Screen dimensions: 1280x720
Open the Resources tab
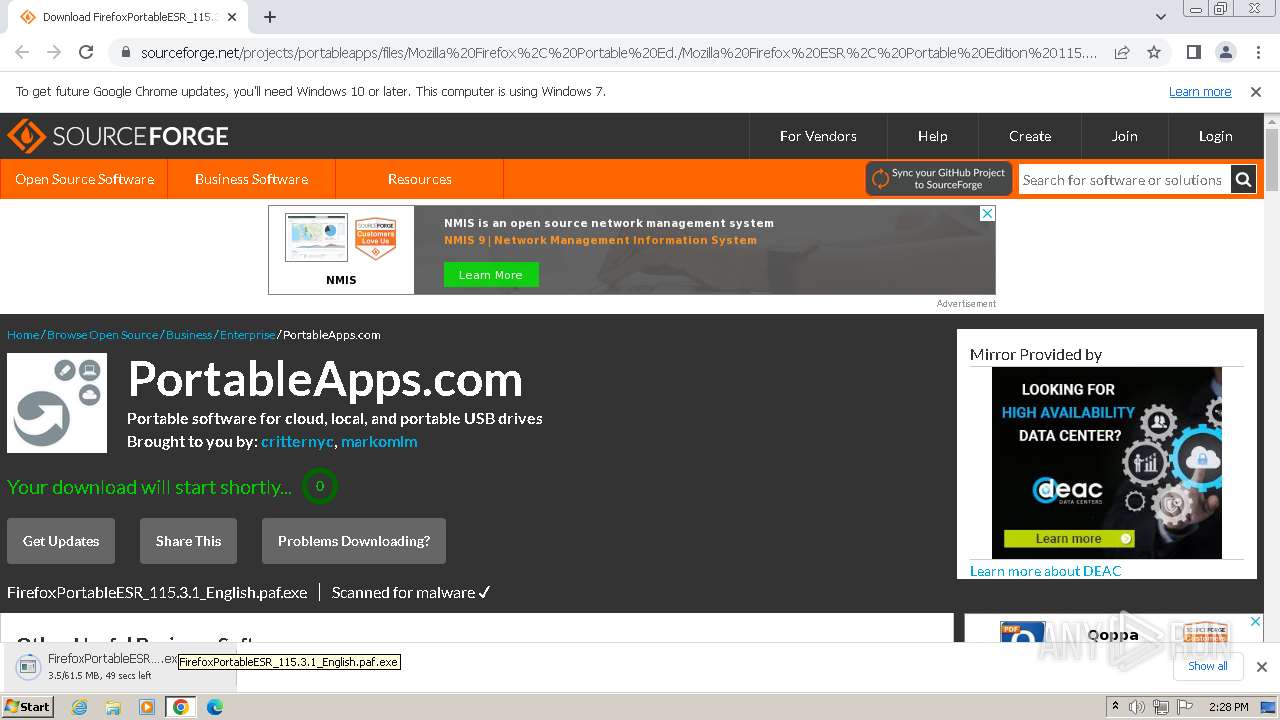(419, 179)
